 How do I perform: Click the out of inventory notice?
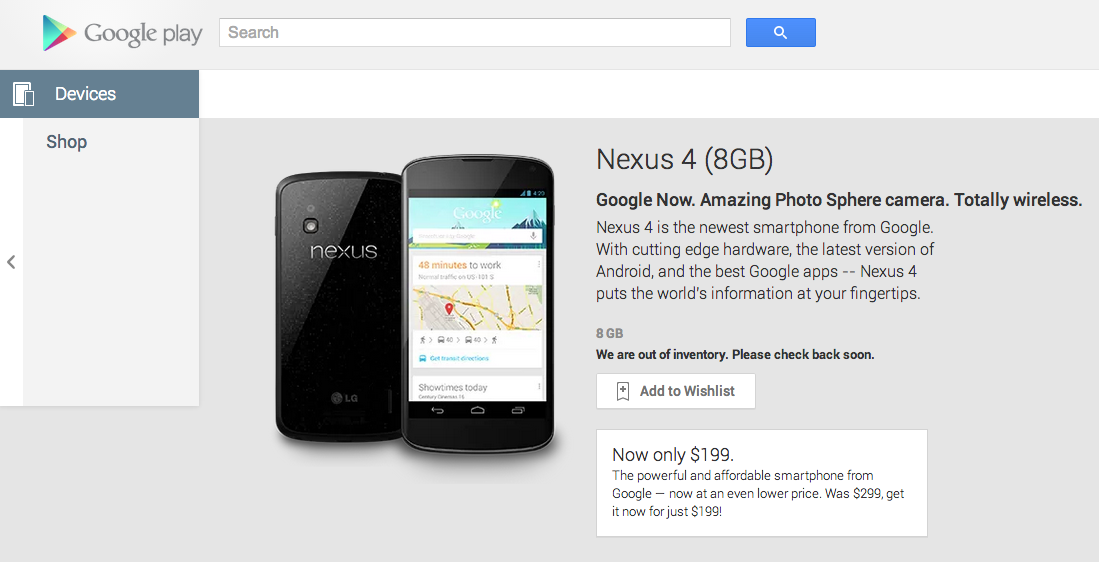tap(735, 355)
